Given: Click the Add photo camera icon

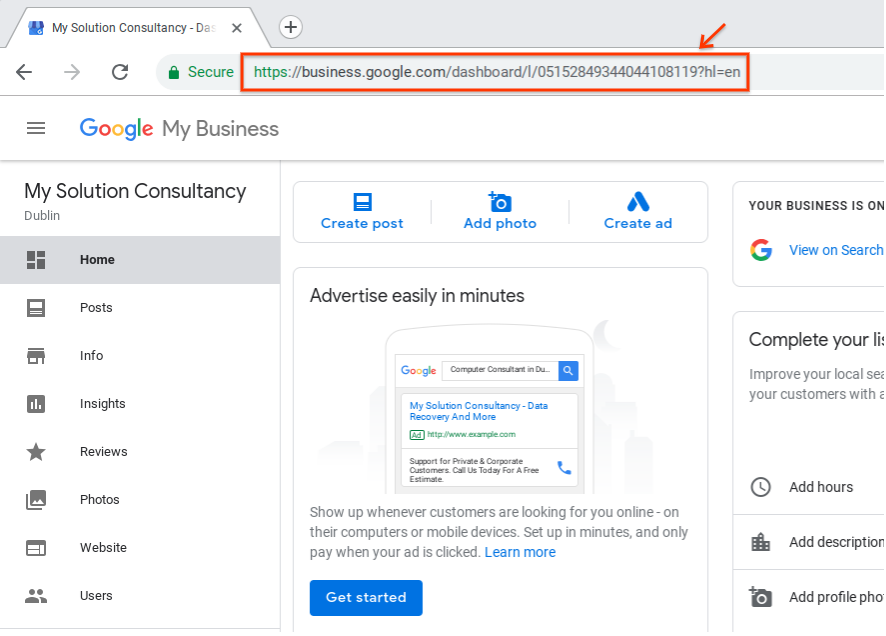Looking at the screenshot, I should click(x=499, y=202).
